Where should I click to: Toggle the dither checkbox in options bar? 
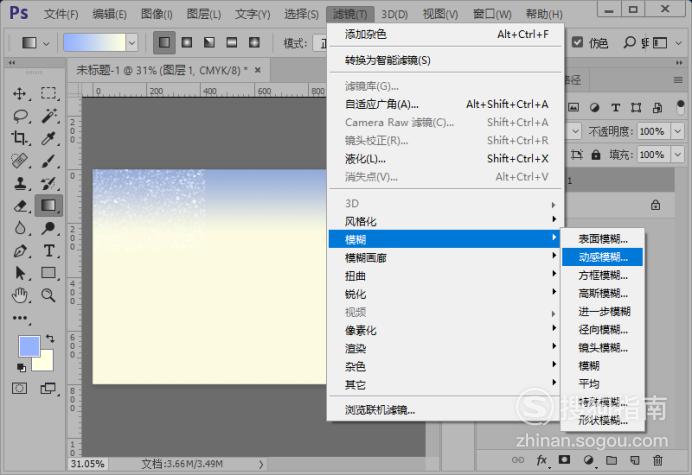(577, 42)
